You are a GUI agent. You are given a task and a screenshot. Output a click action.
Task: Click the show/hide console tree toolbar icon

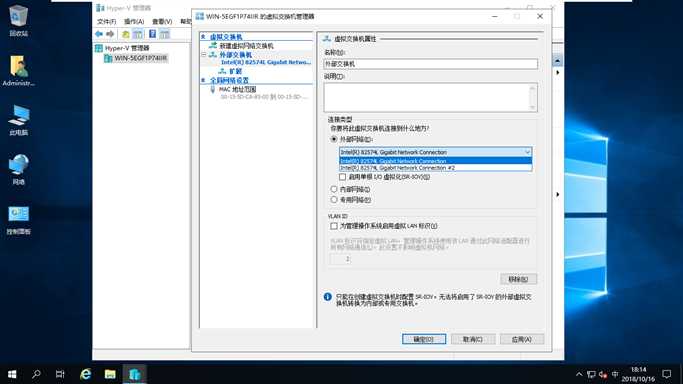coord(138,34)
